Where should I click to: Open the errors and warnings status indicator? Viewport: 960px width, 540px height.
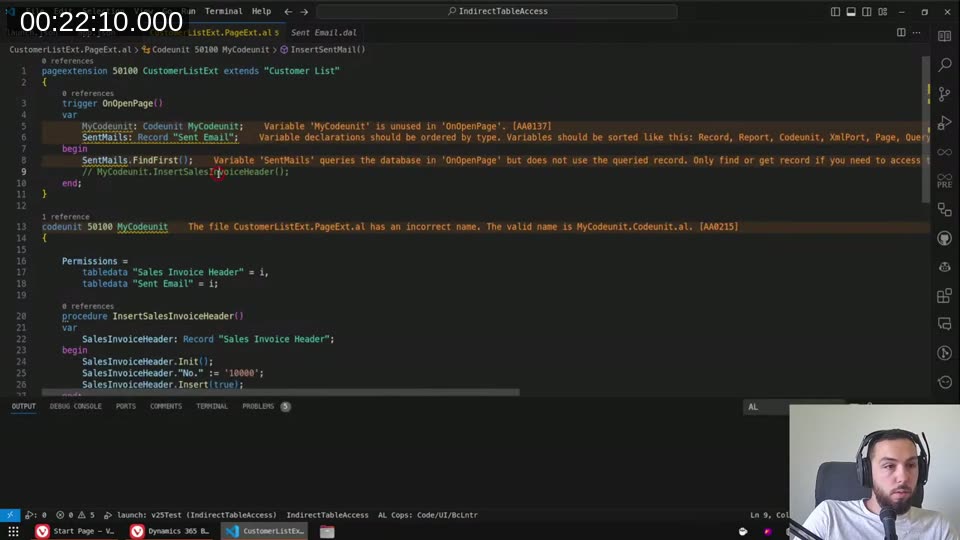pyautogui.click(x=76, y=515)
